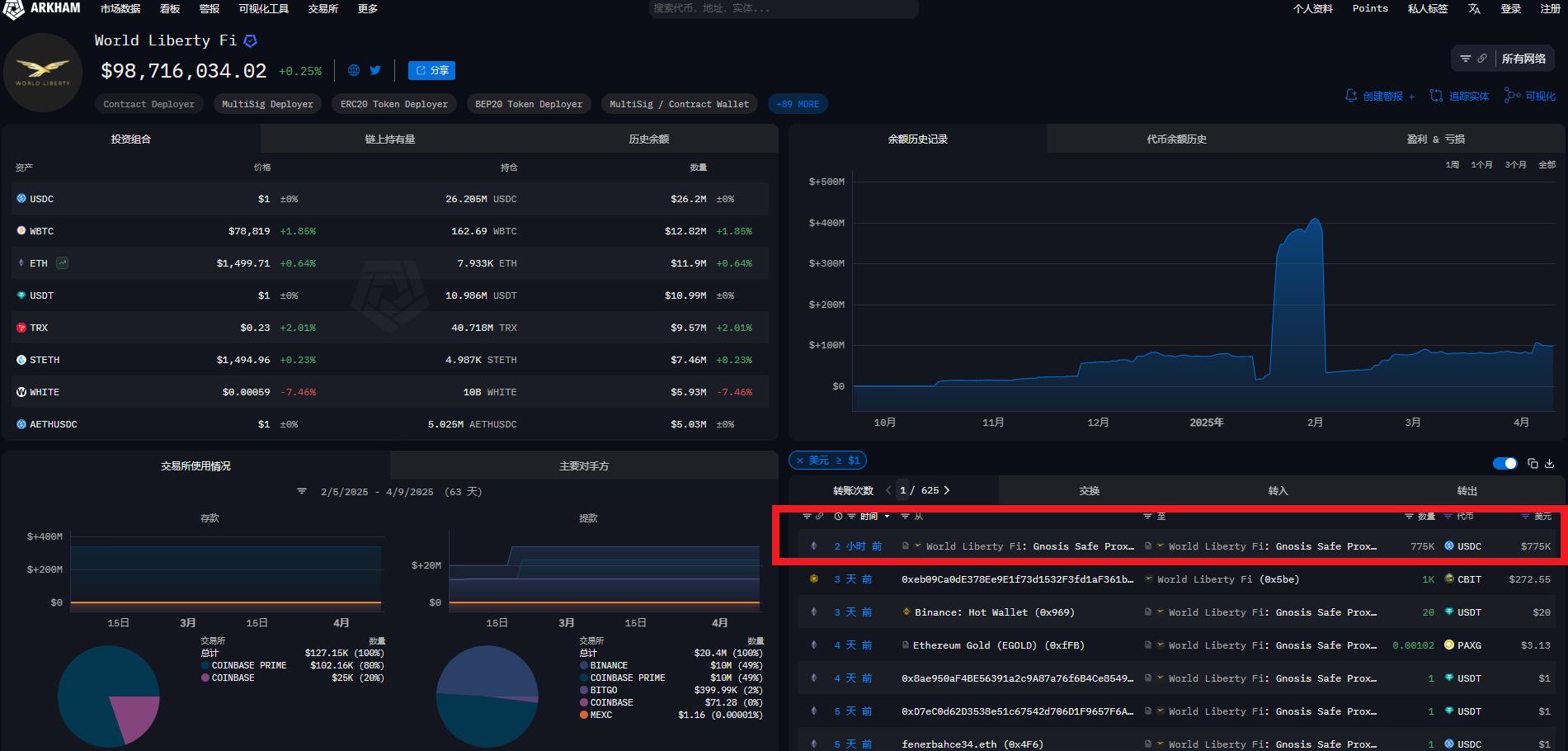This screenshot has height=751, width=1568.
Task: Click the 创建警报 bell alert link
Action: pos(1380,96)
